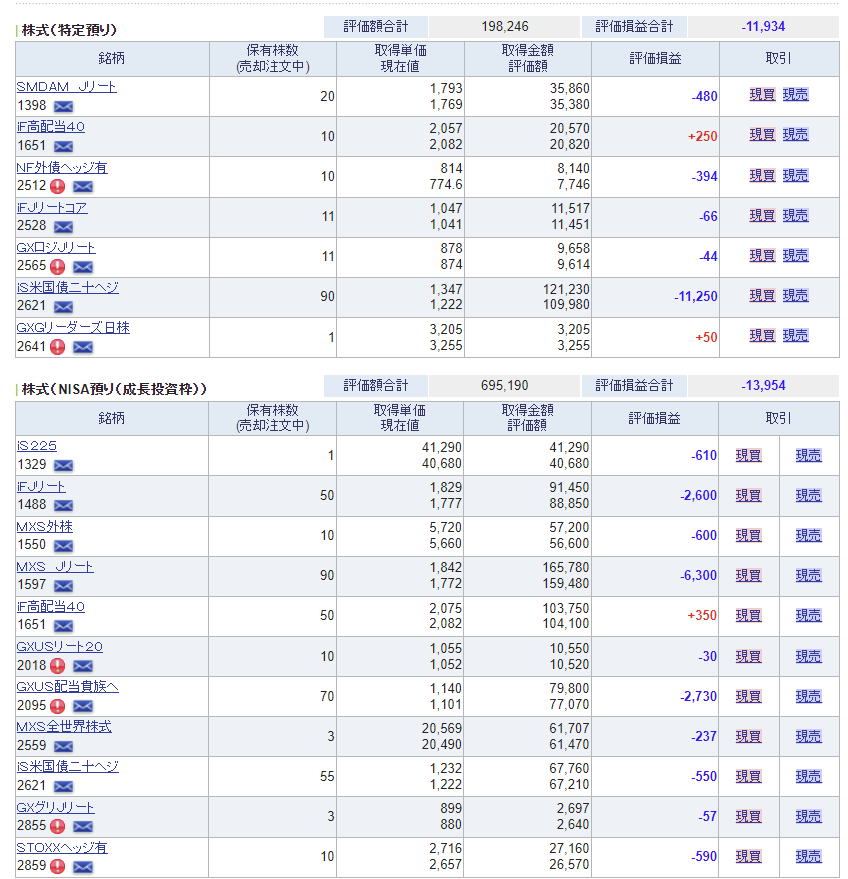Click mail icon beside code 2855
Viewport: 848px width, 879px height.
coord(82,826)
